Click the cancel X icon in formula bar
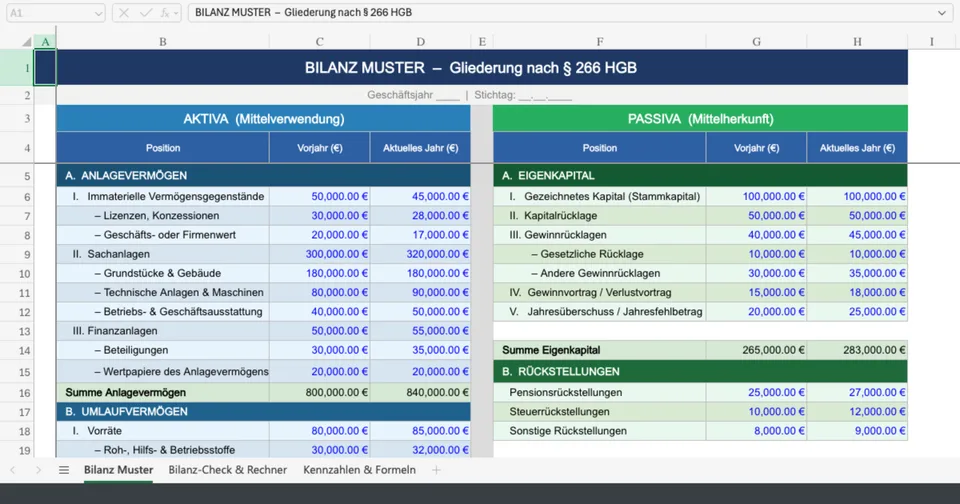960x504 pixels. (124, 13)
